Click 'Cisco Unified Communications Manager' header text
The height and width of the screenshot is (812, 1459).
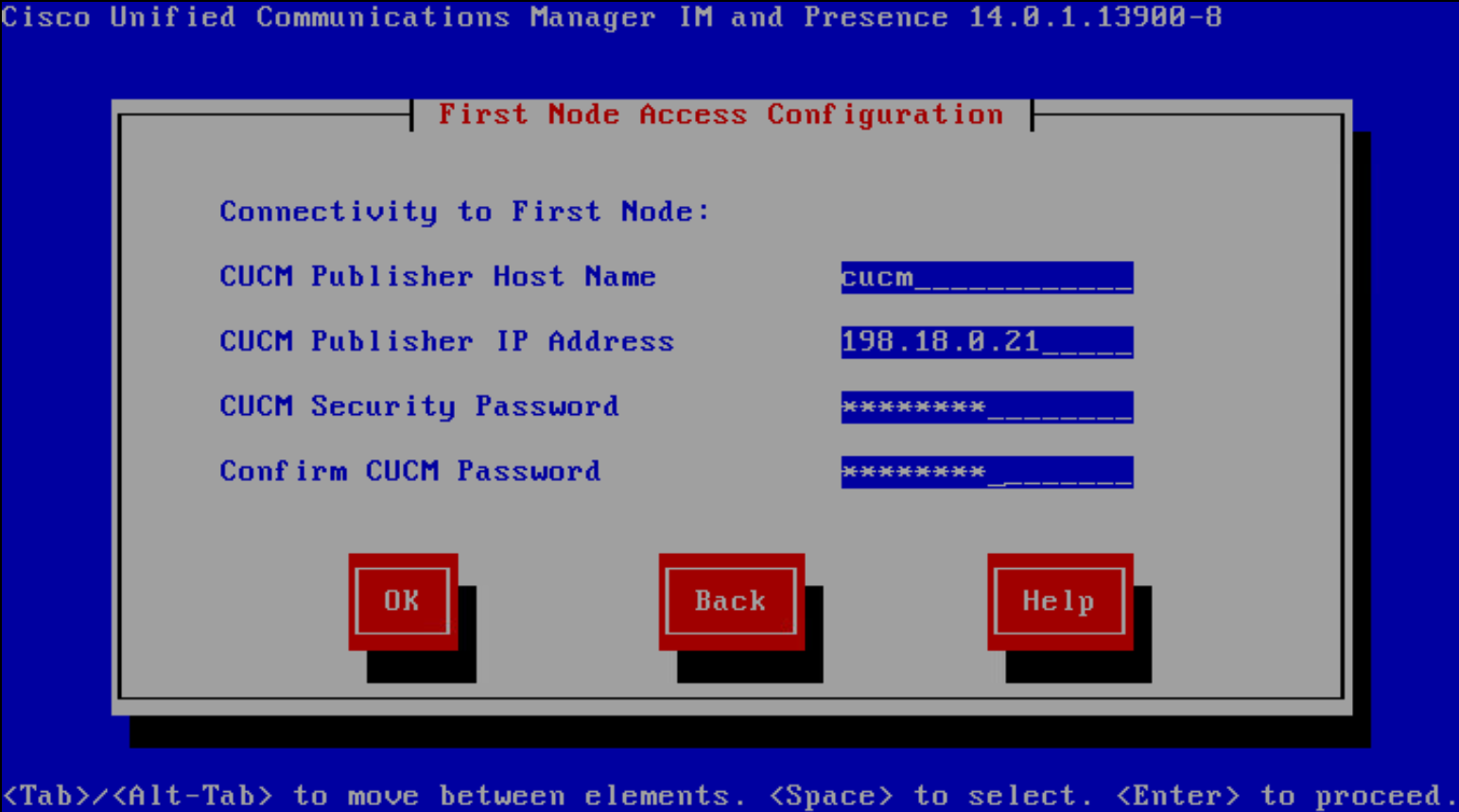pyautogui.click(x=328, y=17)
